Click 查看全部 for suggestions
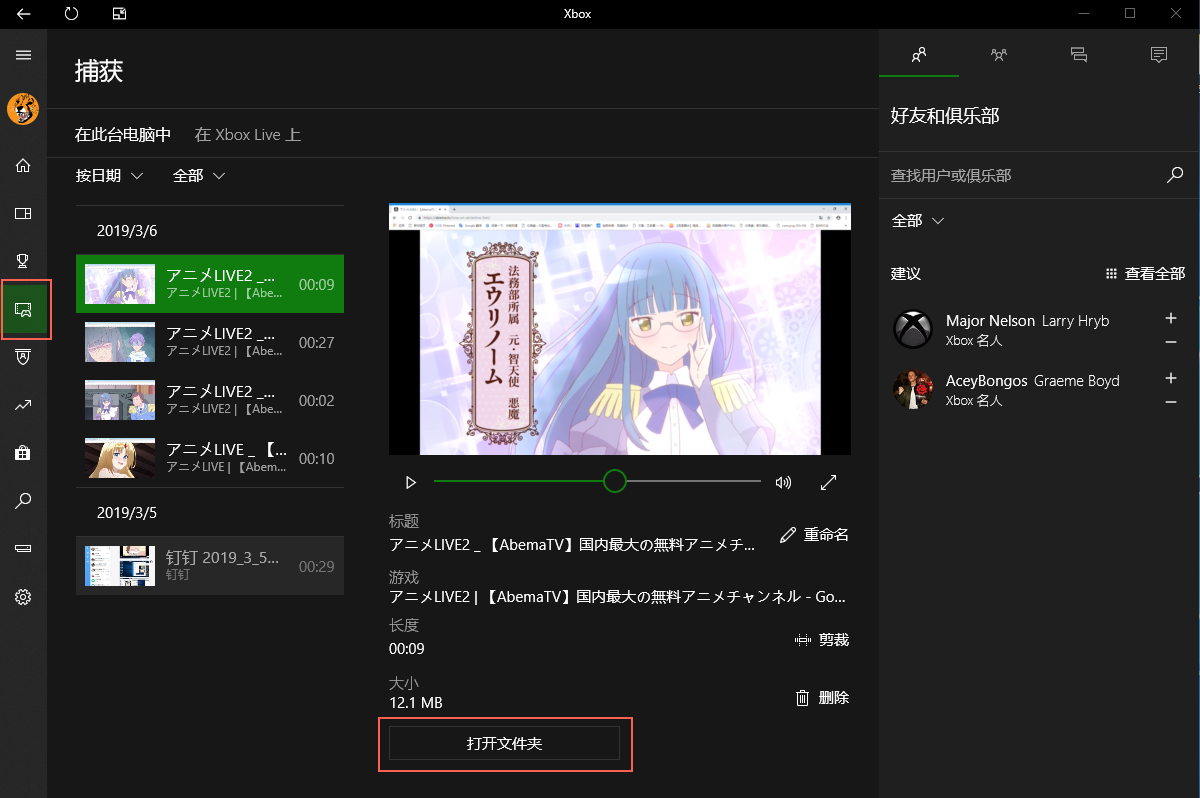 pos(1145,273)
